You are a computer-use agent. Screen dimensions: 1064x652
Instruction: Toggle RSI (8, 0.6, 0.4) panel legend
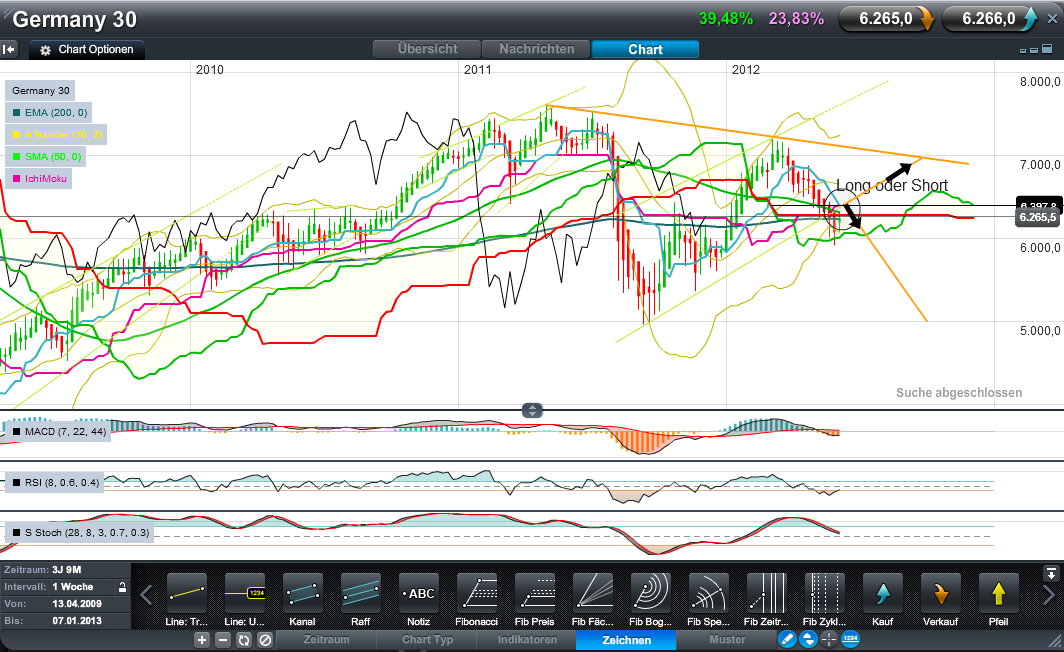point(55,482)
